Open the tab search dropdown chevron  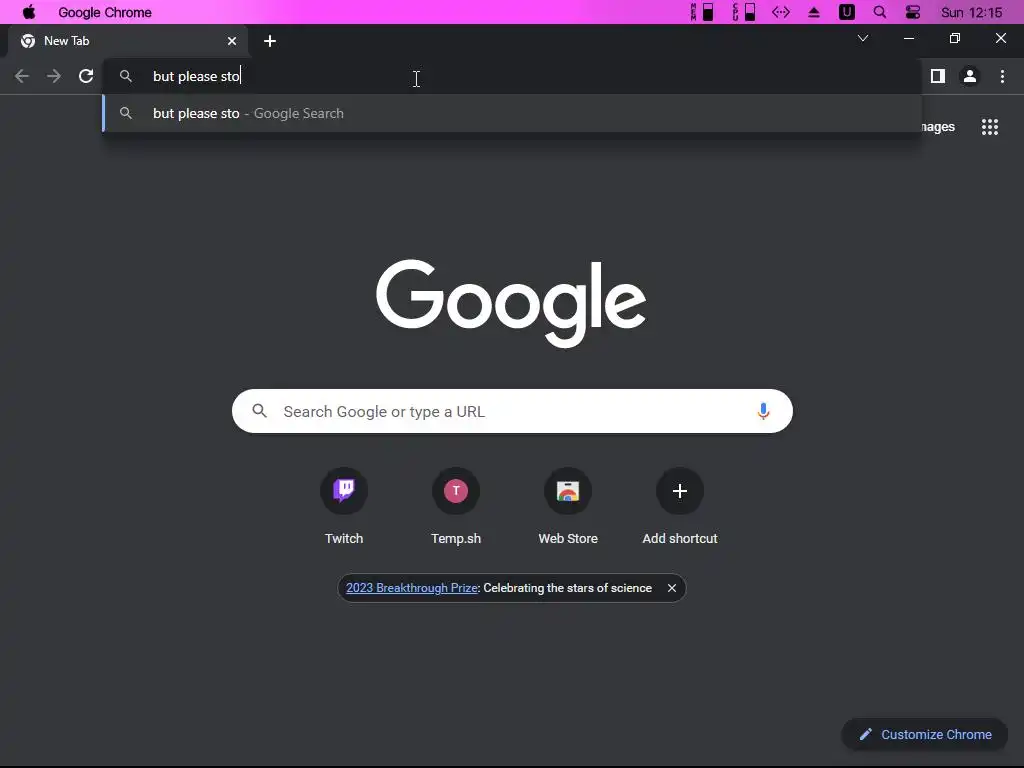(863, 39)
